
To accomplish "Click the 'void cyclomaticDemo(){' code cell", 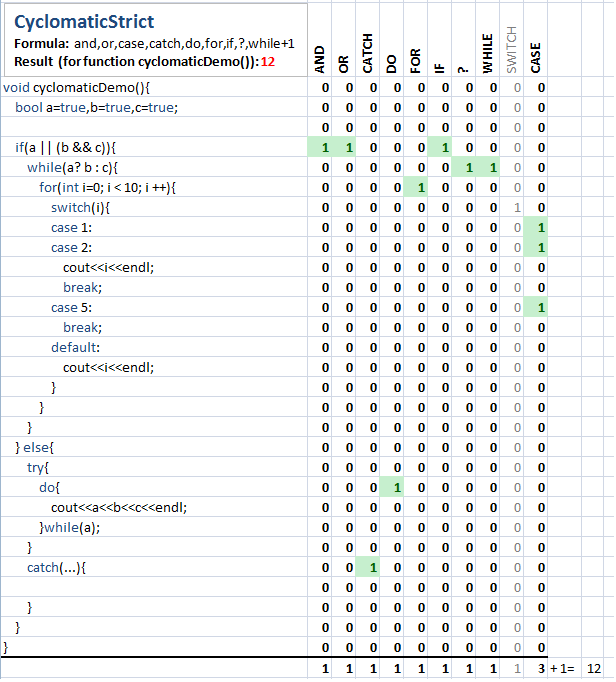I will click(154, 88).
